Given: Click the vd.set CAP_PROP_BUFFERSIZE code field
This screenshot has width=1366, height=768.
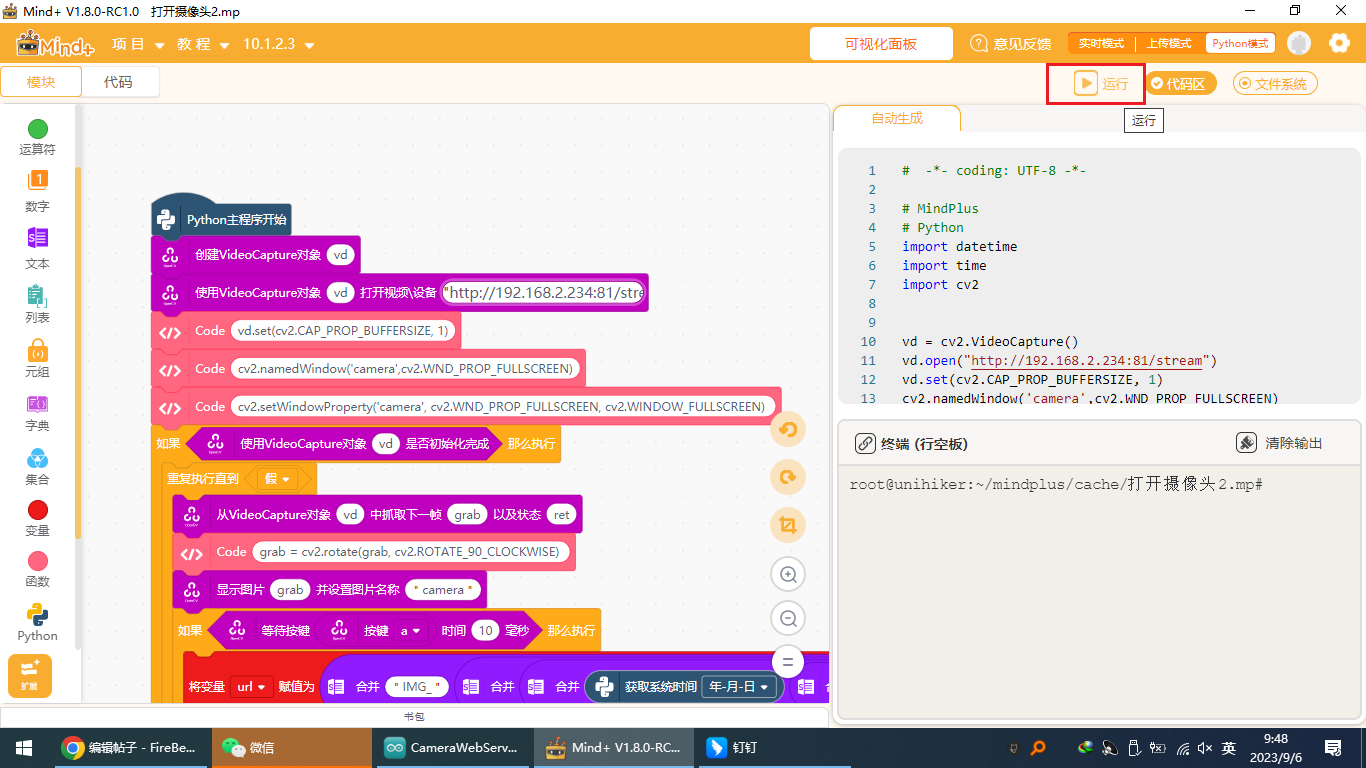Looking at the screenshot, I should pyautogui.click(x=343, y=331).
